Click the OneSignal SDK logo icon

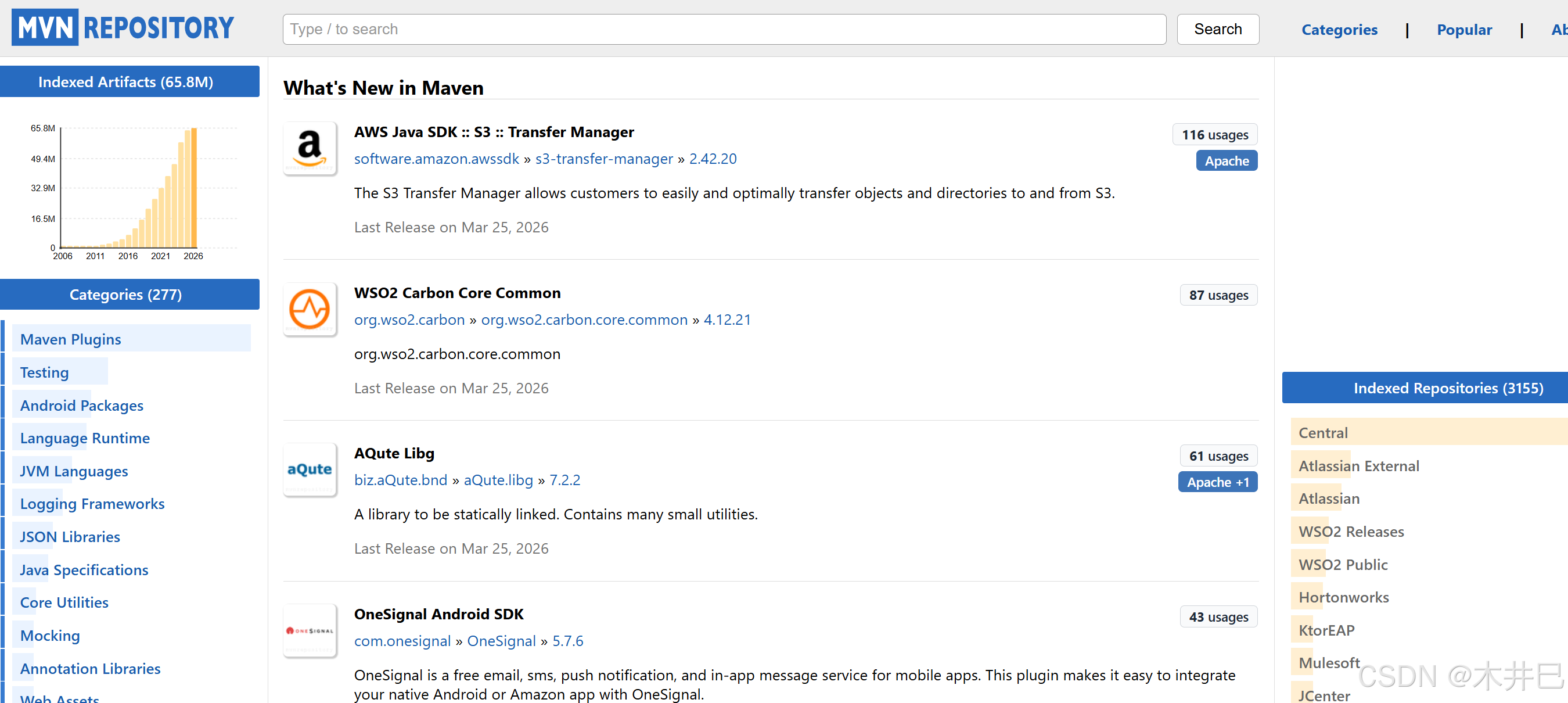[309, 630]
